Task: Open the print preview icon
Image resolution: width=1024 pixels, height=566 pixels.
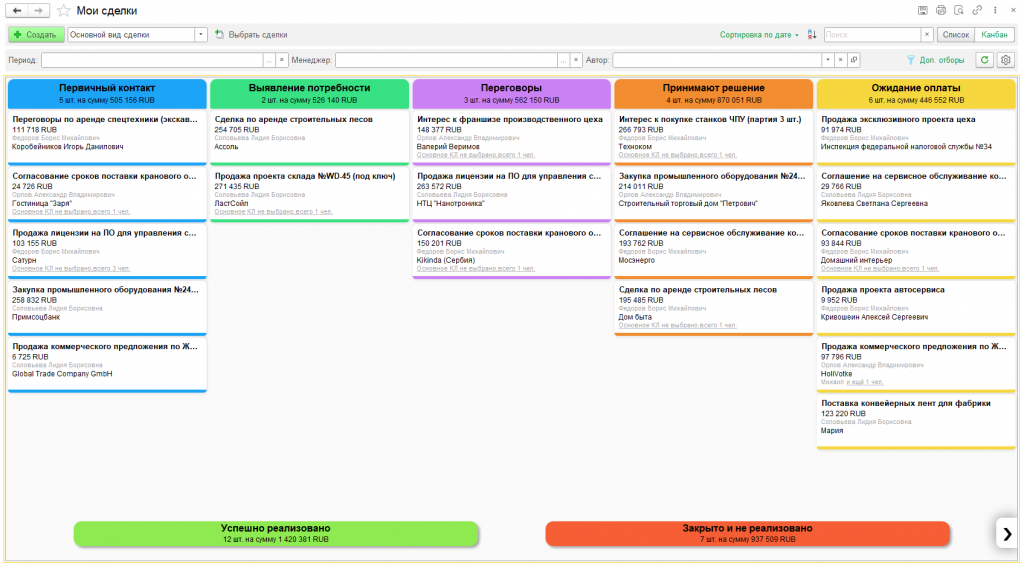Action: [x=958, y=10]
